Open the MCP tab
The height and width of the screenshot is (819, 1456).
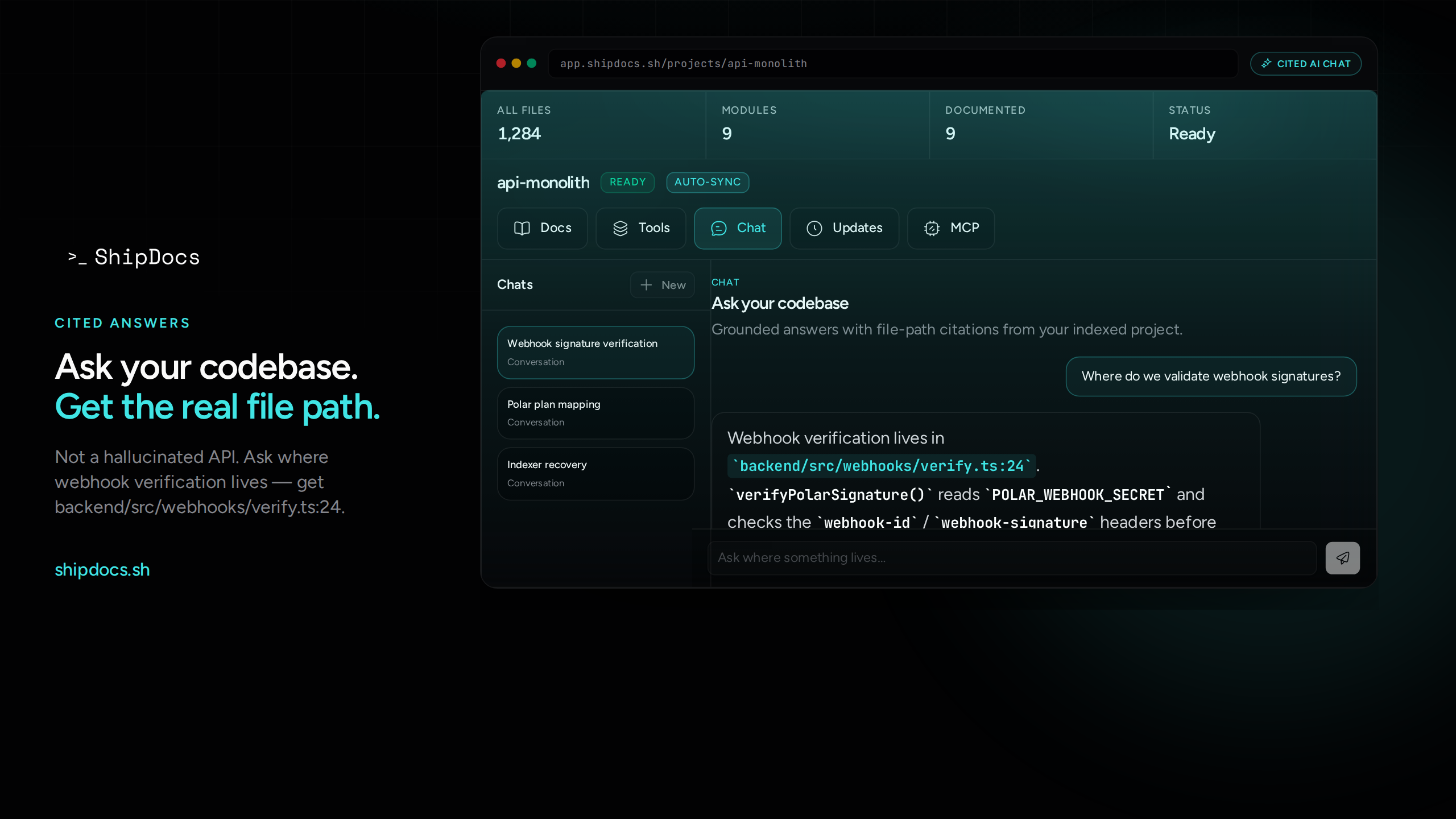tap(951, 228)
